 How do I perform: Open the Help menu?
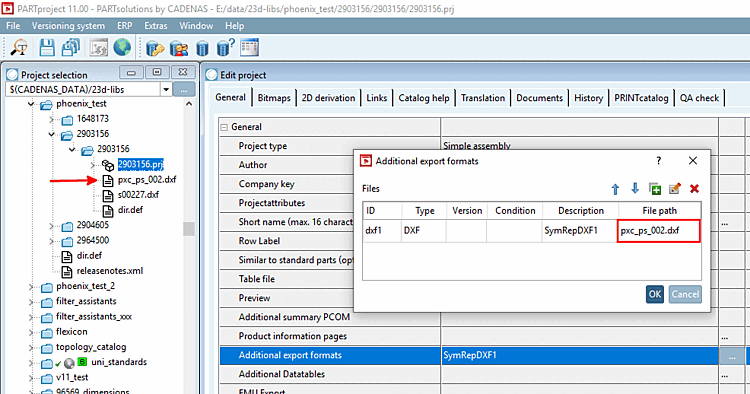234,26
